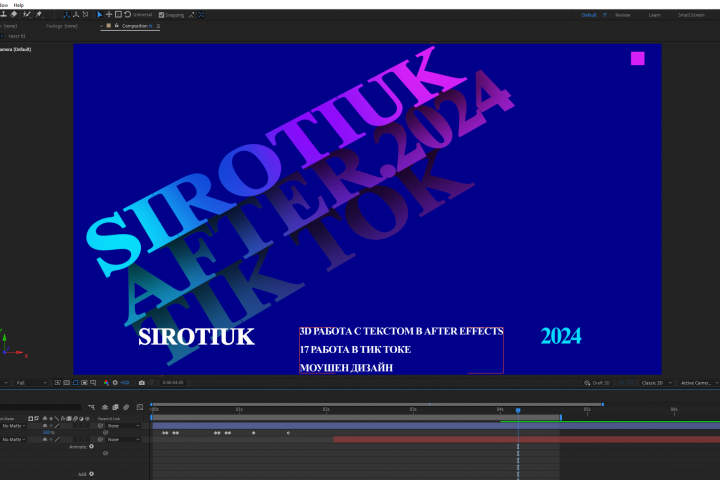The height and width of the screenshot is (480, 720).
Task: Click the Reset Exposure icon
Action: point(115,383)
